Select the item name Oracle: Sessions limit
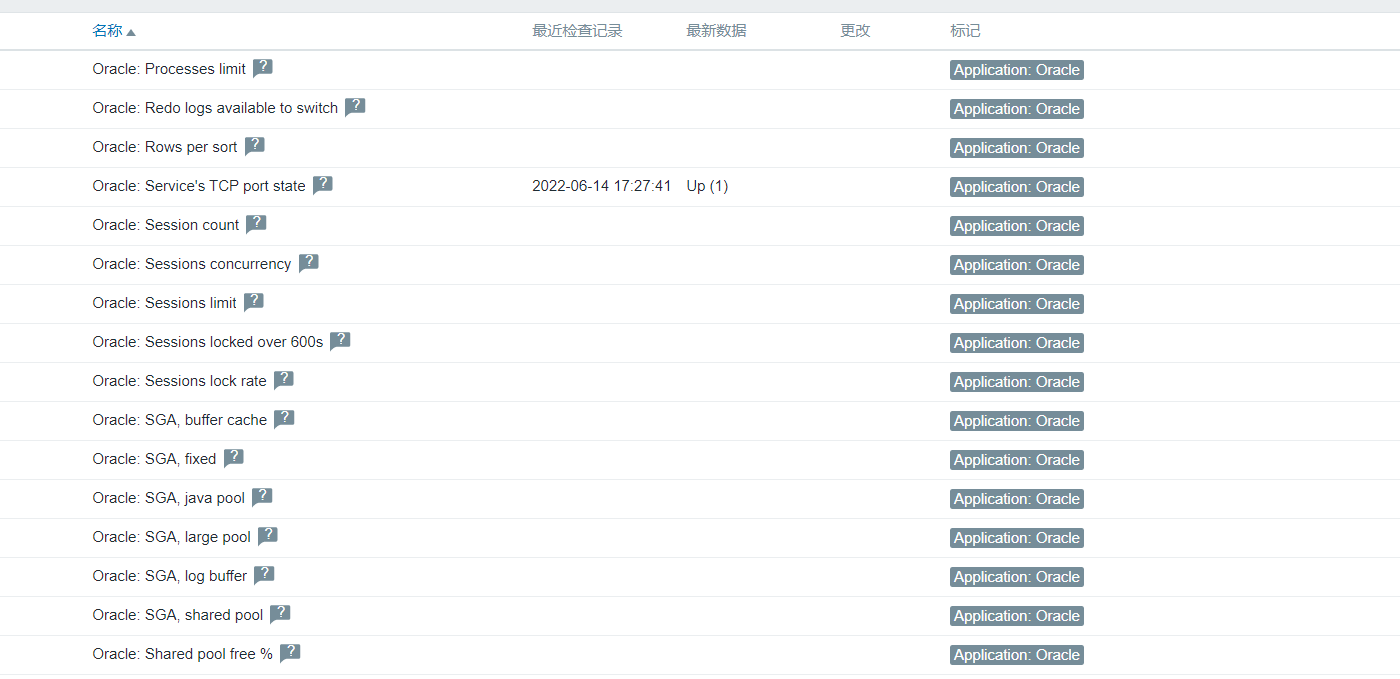 point(165,303)
